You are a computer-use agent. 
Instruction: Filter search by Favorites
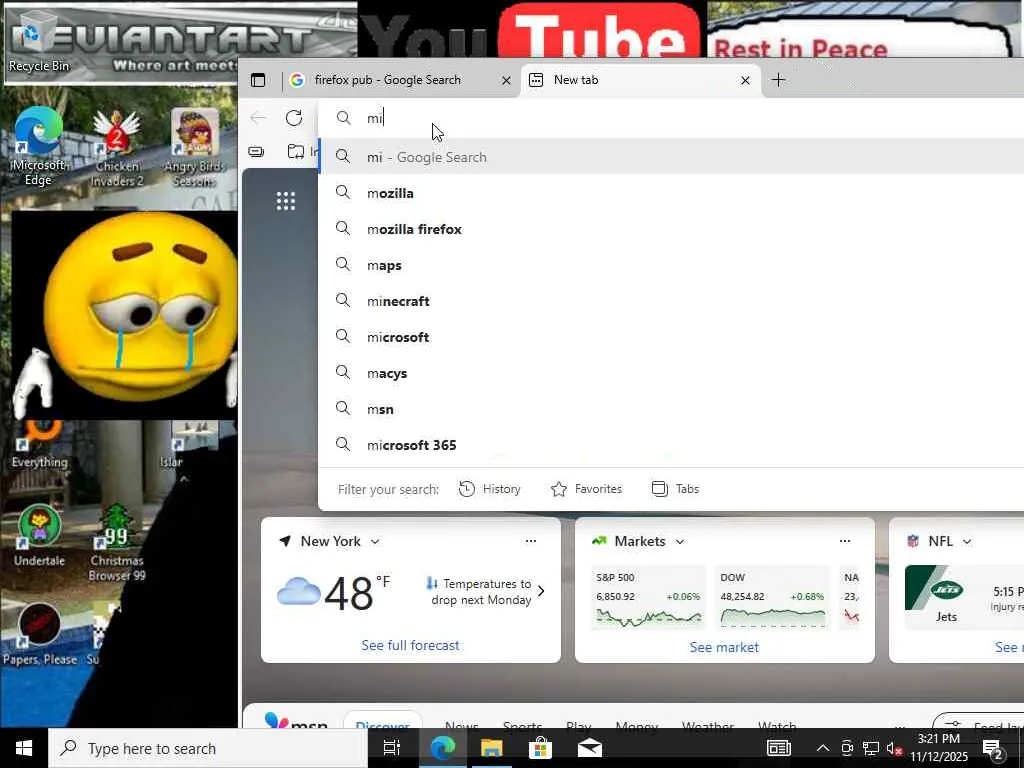(x=586, y=488)
